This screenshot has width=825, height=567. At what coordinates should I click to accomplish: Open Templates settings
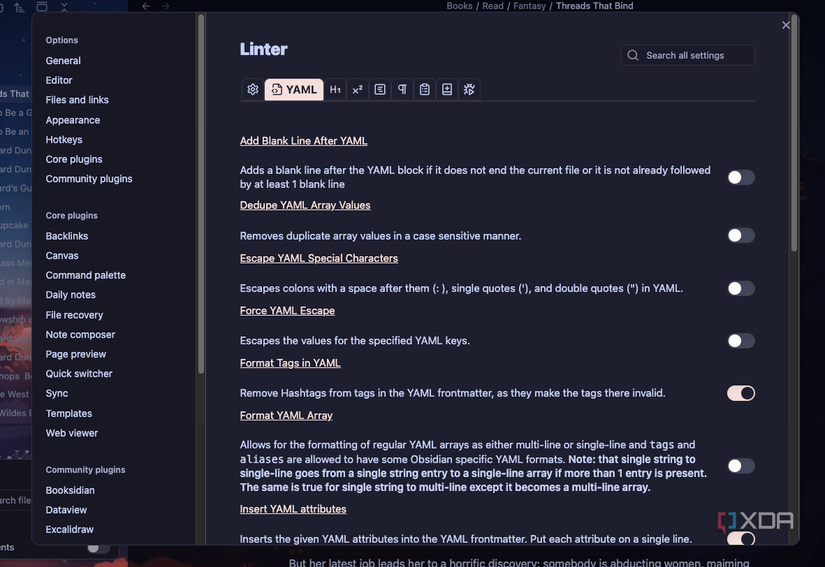[x=69, y=413]
